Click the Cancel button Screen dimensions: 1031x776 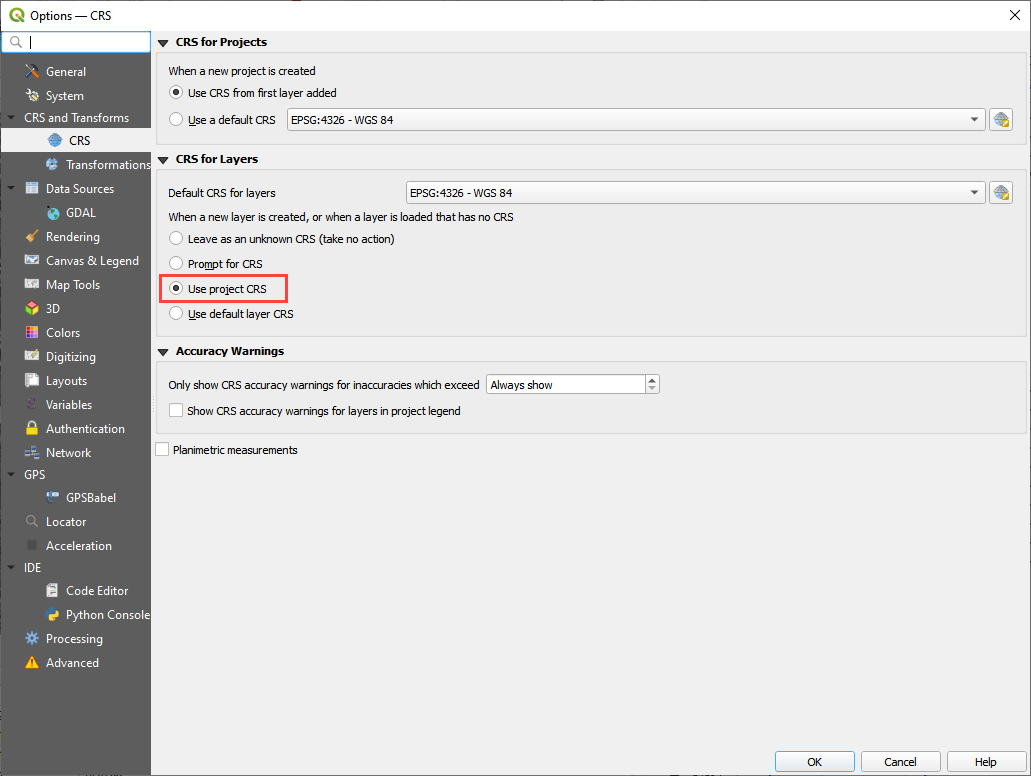pyautogui.click(x=900, y=762)
